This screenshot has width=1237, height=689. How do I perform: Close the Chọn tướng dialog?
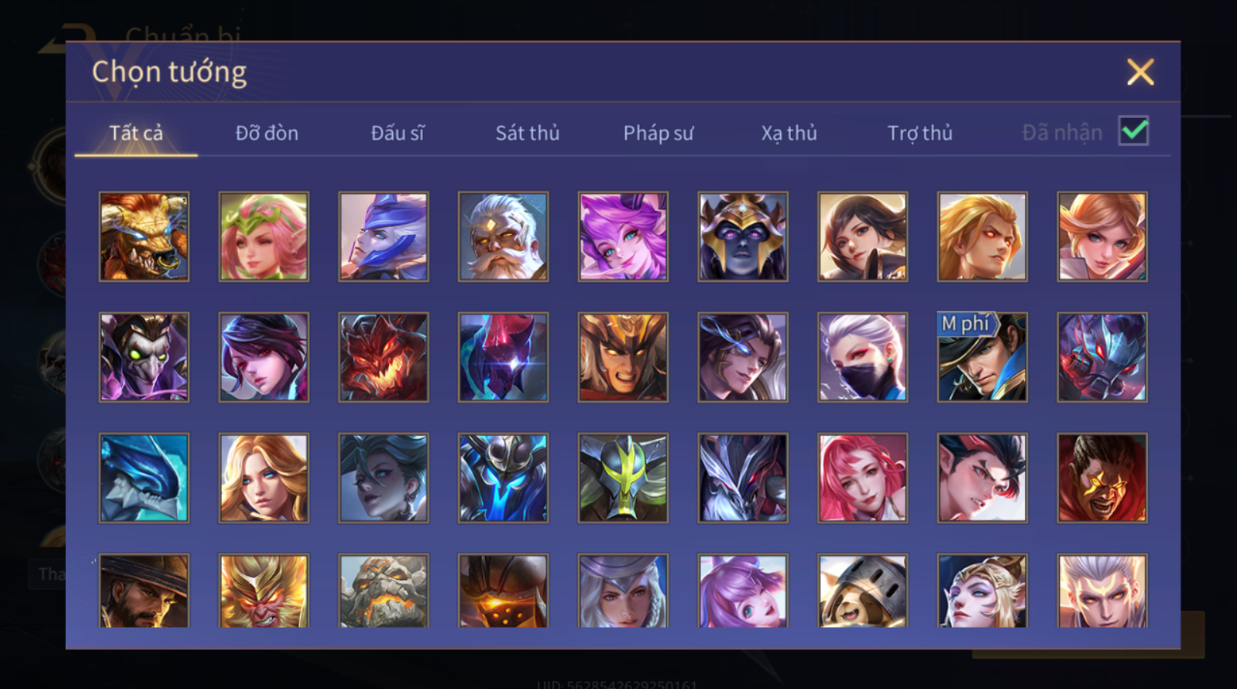pos(1140,72)
